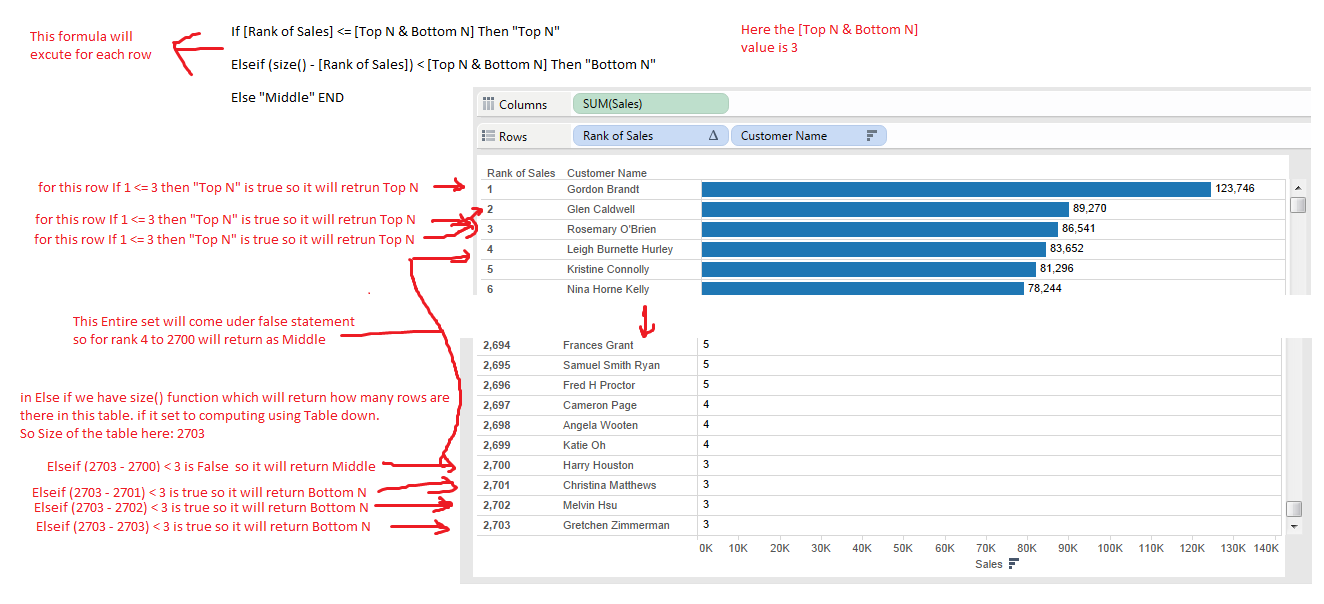The image size is (1324, 604).
Task: Select the Glen Caldwell sales bar
Action: point(886,209)
